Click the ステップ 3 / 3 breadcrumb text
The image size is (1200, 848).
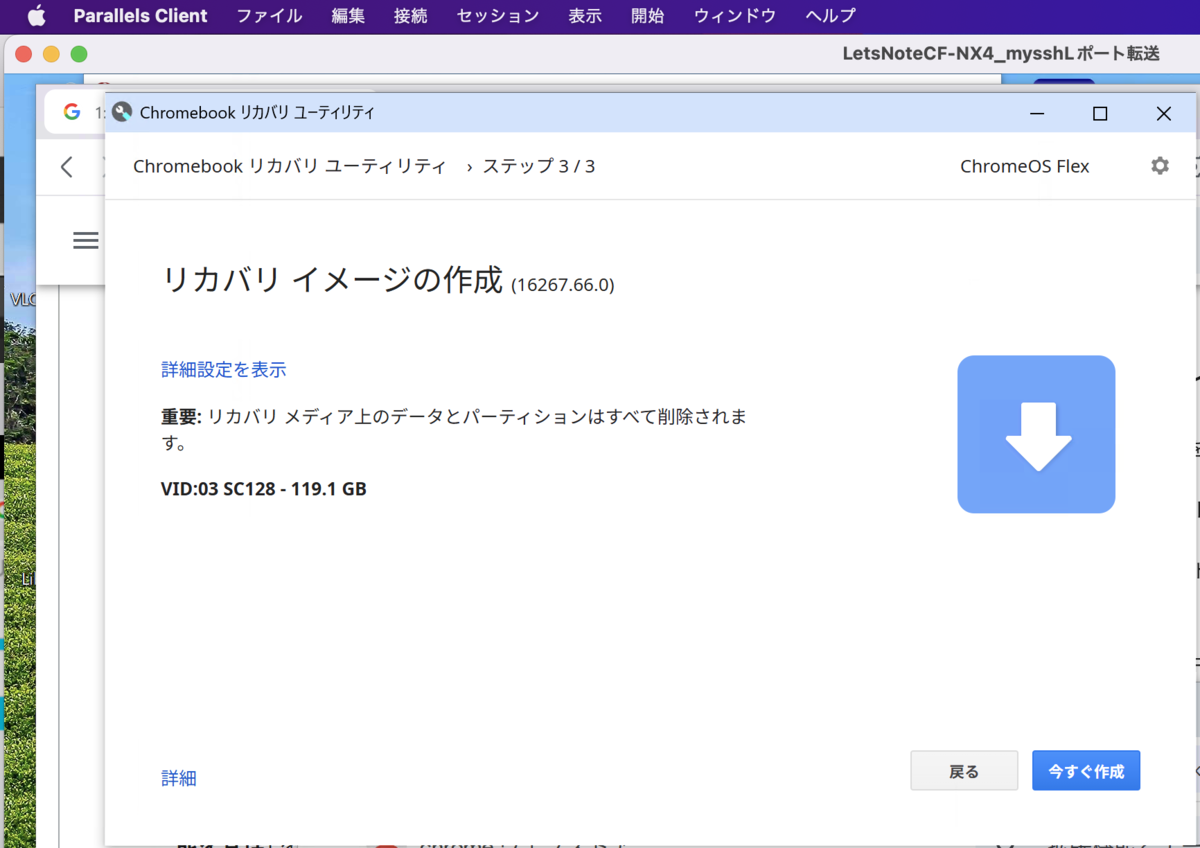click(539, 166)
